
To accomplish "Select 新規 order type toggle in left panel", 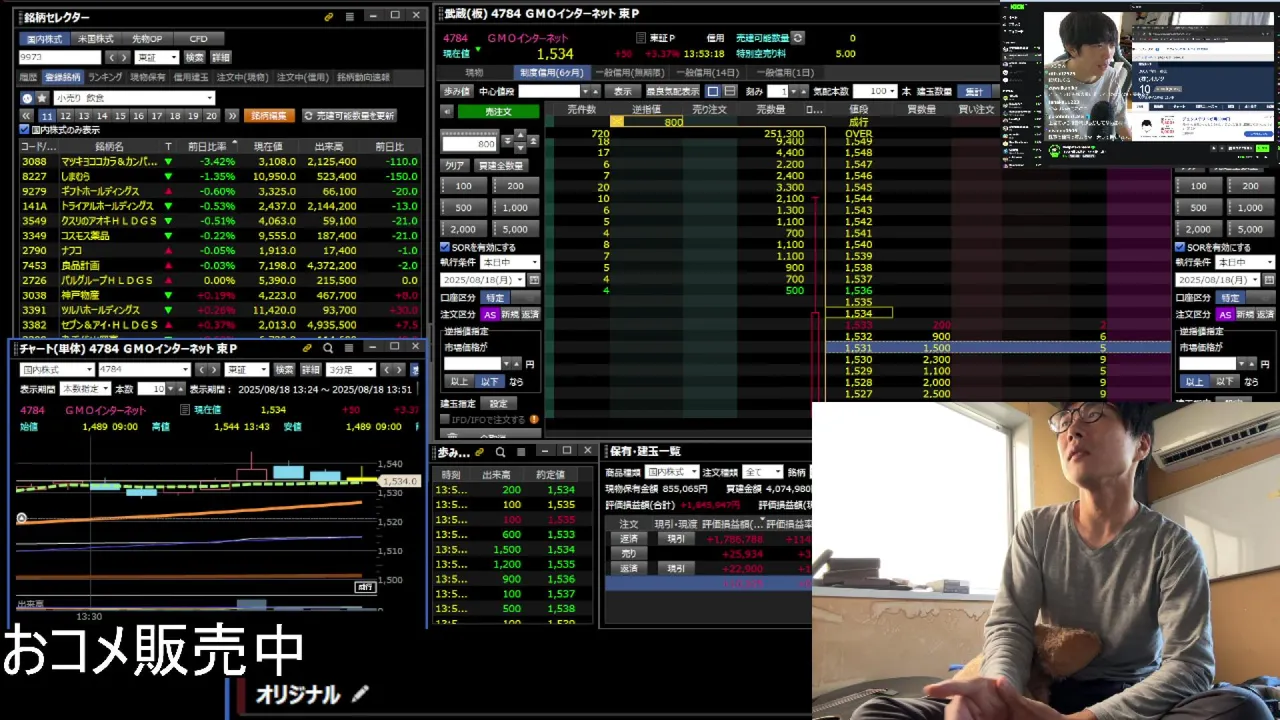I will (510, 314).
